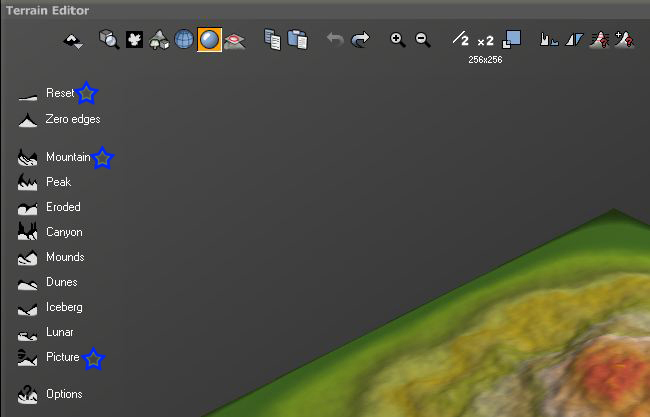The image size is (650, 417).
Task: Click the white leaf on black icon
Action: coord(134,40)
